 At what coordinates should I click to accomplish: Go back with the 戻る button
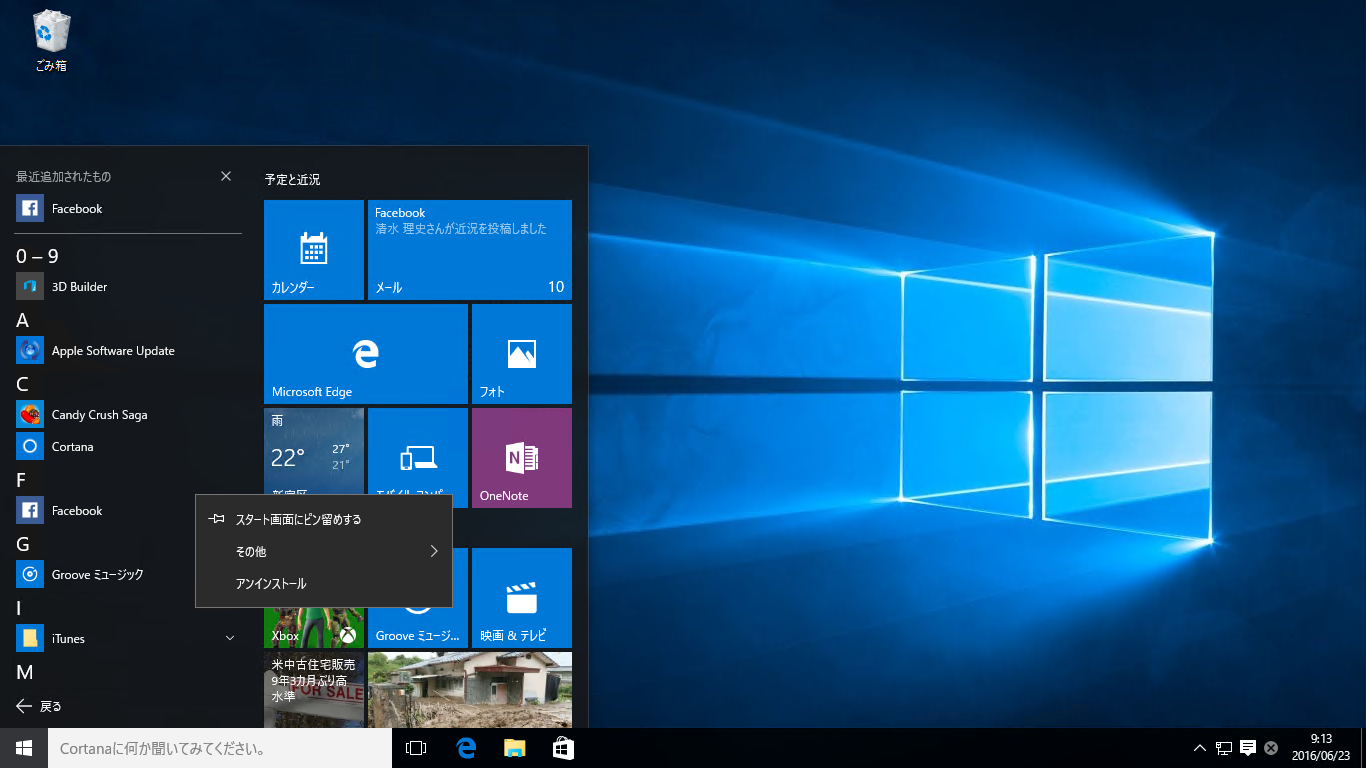40,706
